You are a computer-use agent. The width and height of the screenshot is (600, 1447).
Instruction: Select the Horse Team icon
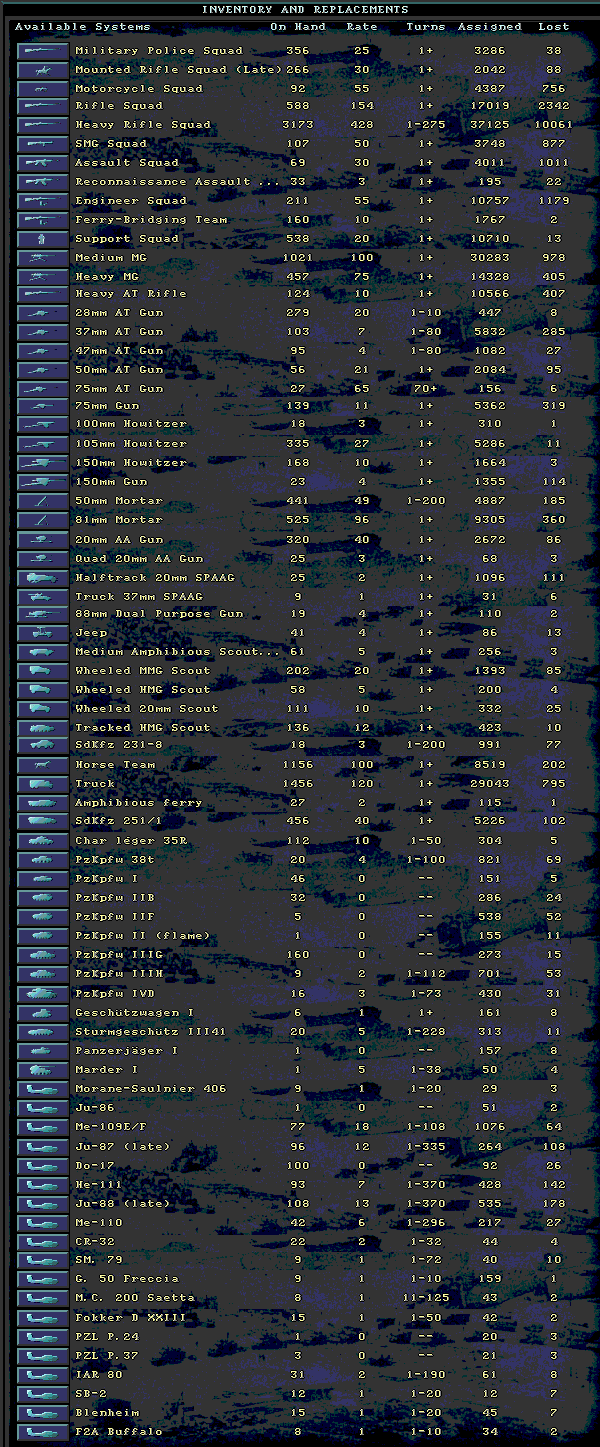(x=43, y=765)
